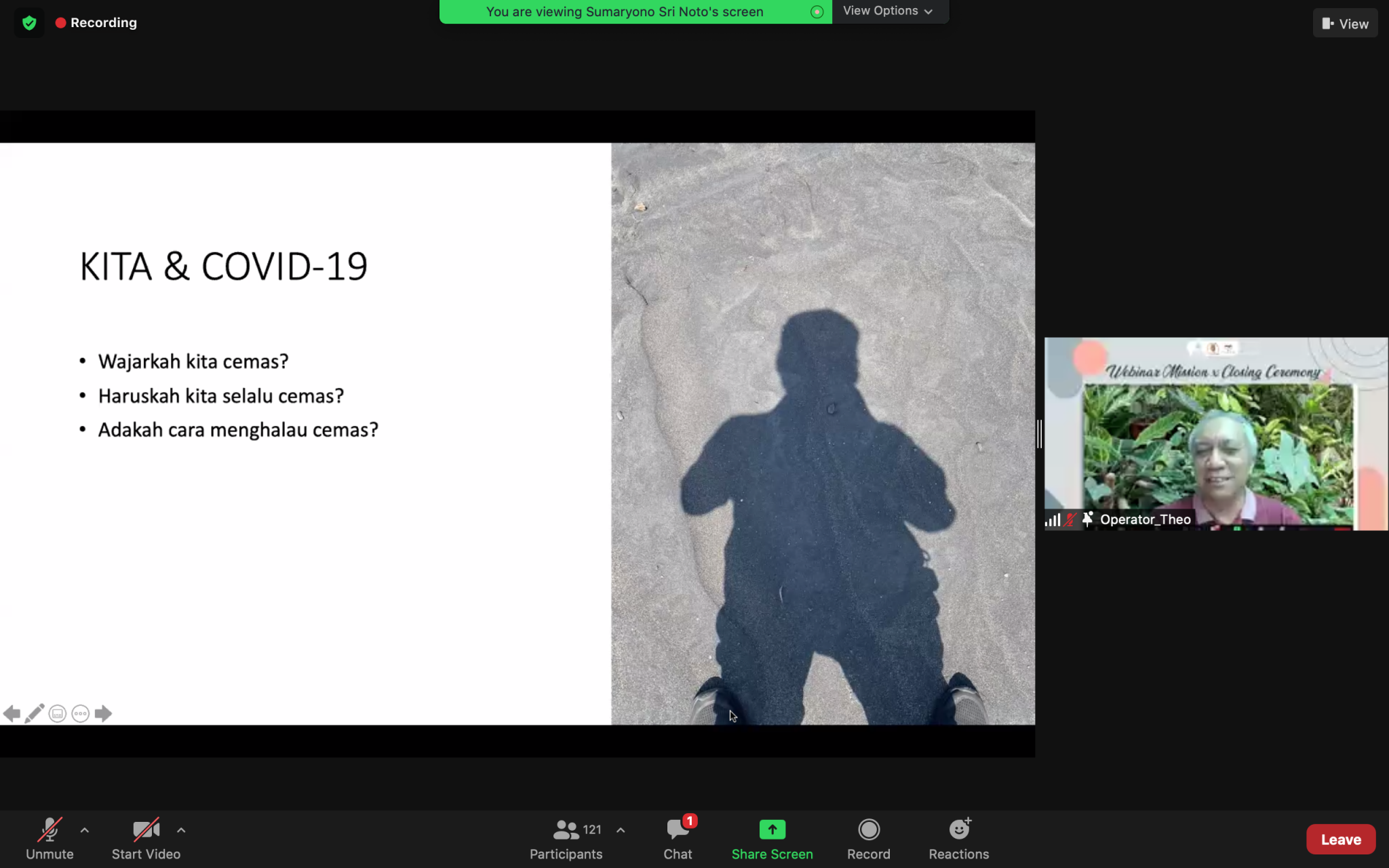The height and width of the screenshot is (868, 1389).
Task: Go to previous slide arrow
Action: point(12,713)
